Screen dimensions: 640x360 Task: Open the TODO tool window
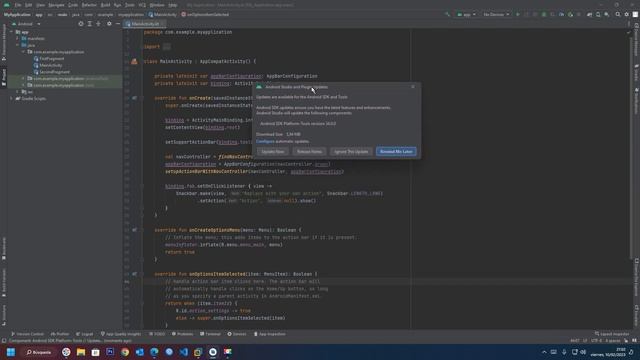157,334
